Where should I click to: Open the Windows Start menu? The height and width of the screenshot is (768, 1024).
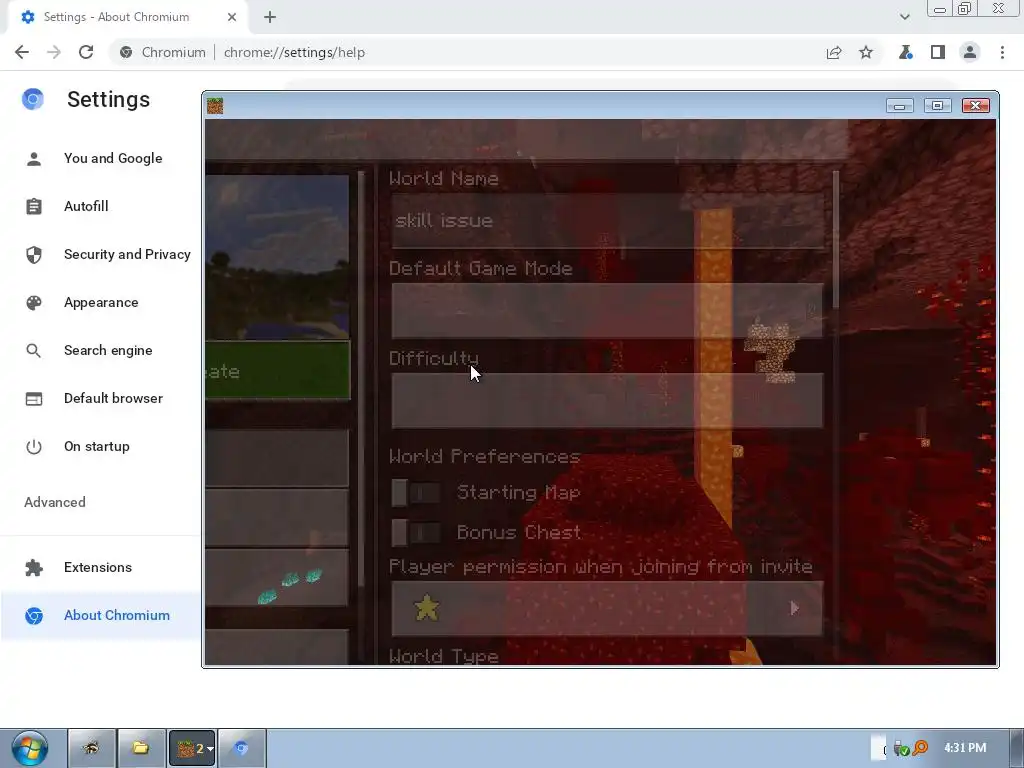pyautogui.click(x=29, y=748)
